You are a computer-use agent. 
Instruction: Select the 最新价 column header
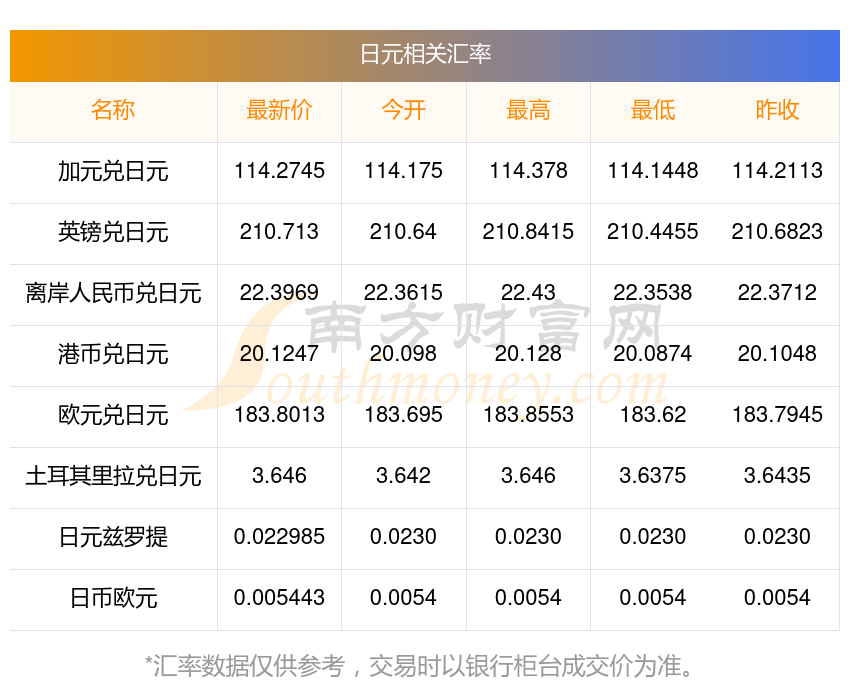(x=279, y=110)
